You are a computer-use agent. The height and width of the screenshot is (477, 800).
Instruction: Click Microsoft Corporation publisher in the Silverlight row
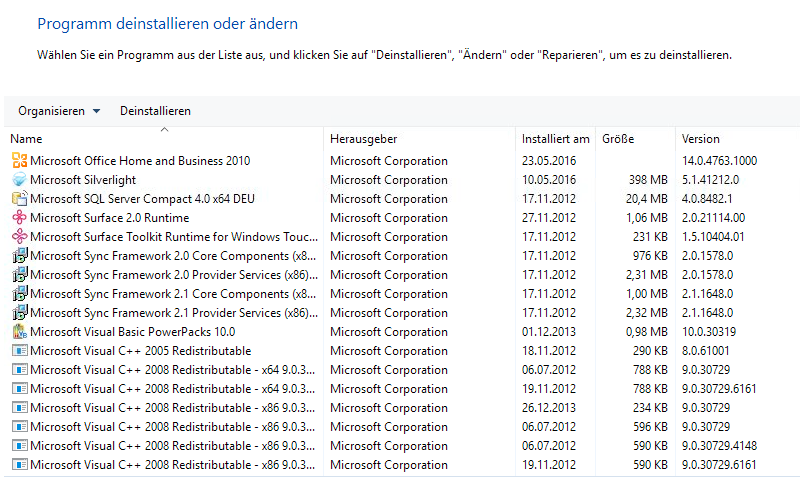click(389, 180)
